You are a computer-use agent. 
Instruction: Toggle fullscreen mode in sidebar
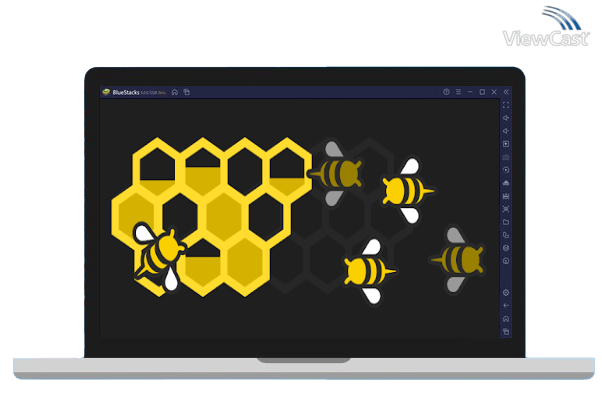[x=506, y=105]
